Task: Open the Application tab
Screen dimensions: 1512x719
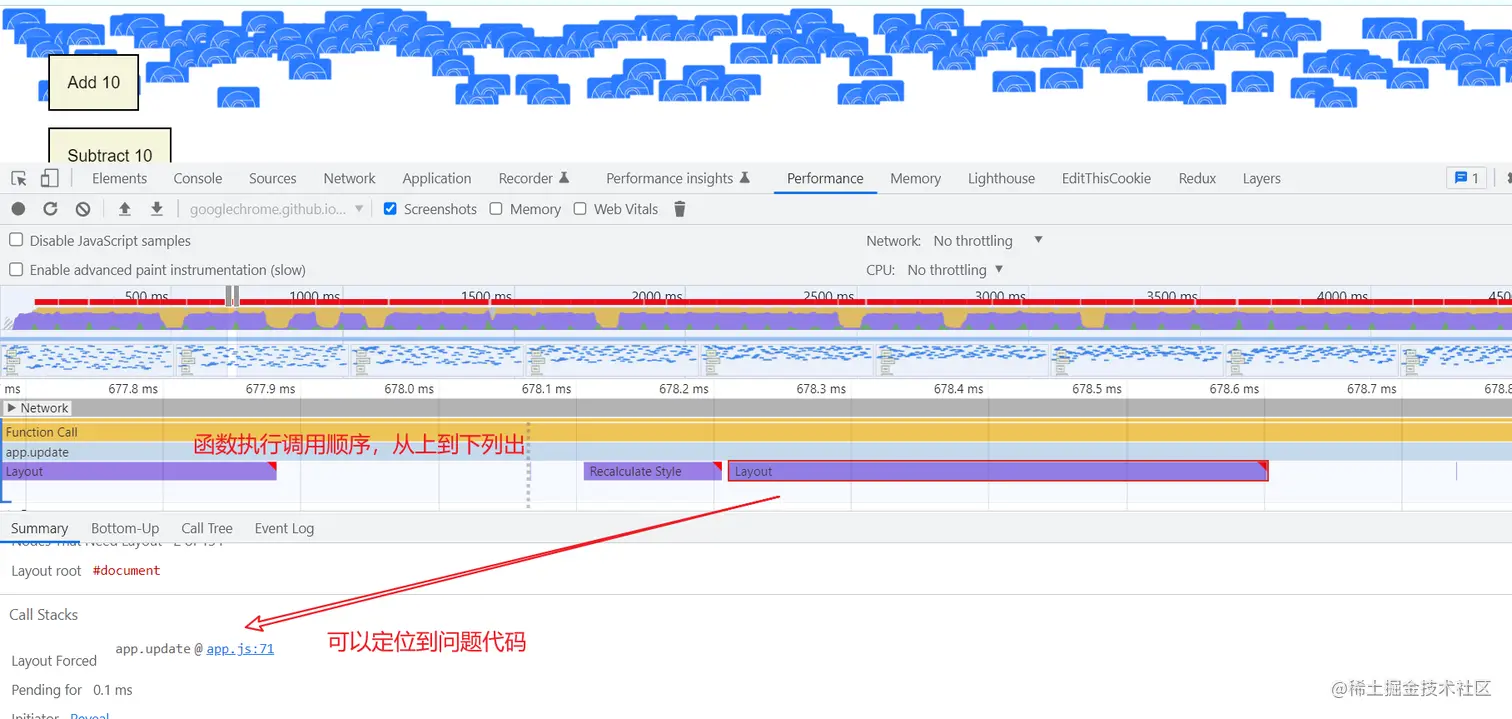Action: coord(437,178)
